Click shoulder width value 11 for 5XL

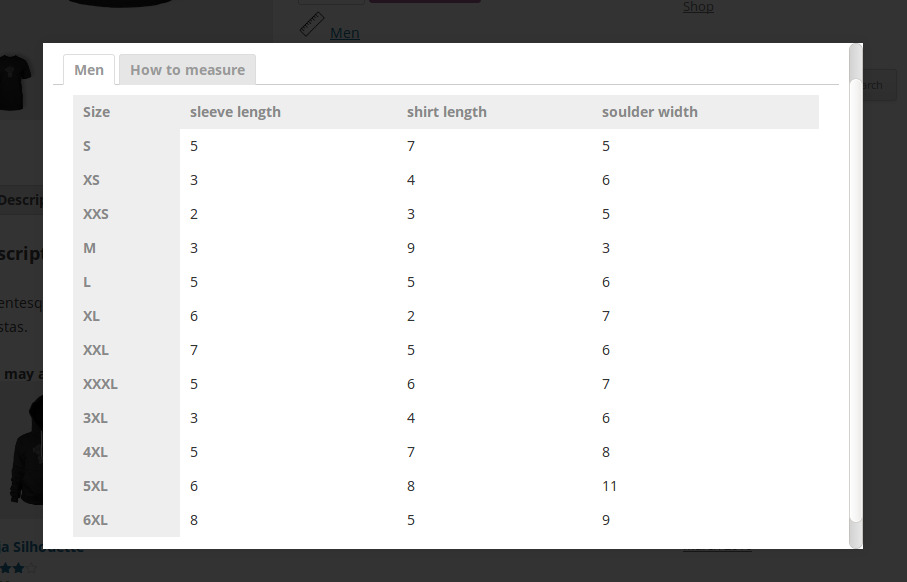click(x=609, y=486)
